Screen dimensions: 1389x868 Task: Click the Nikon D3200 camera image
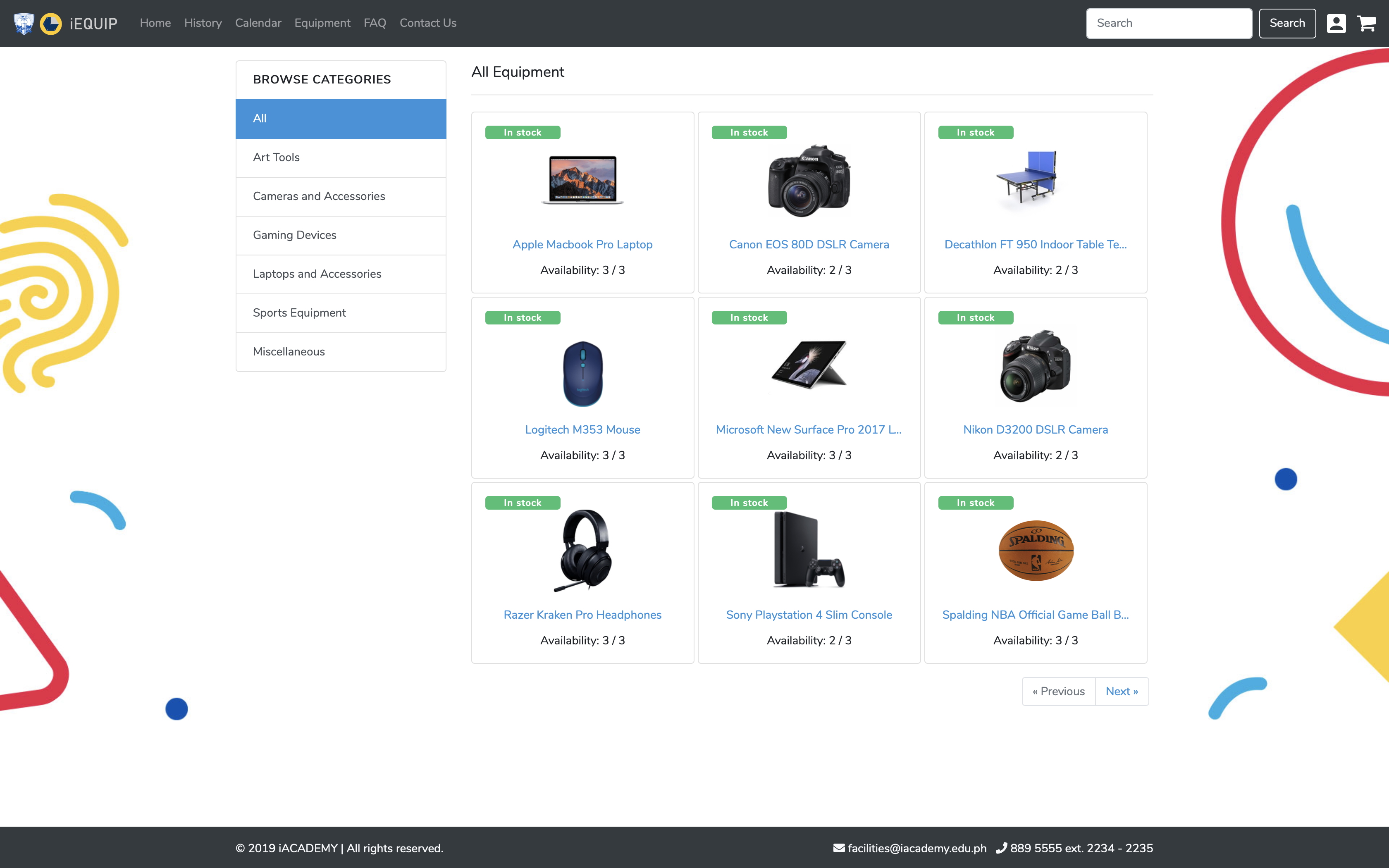[x=1036, y=366]
